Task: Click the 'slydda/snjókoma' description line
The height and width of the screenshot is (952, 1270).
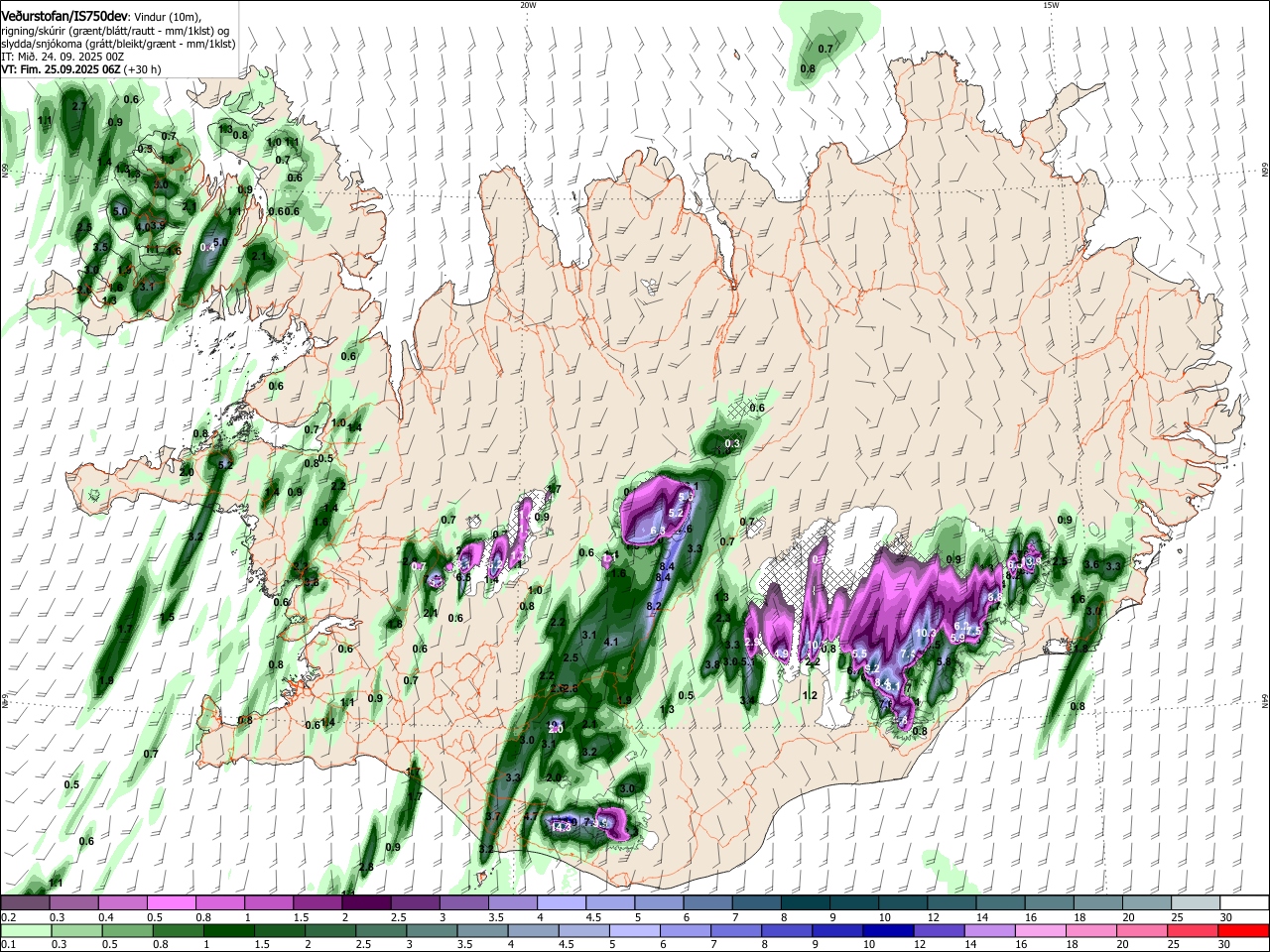Action: tap(118, 45)
